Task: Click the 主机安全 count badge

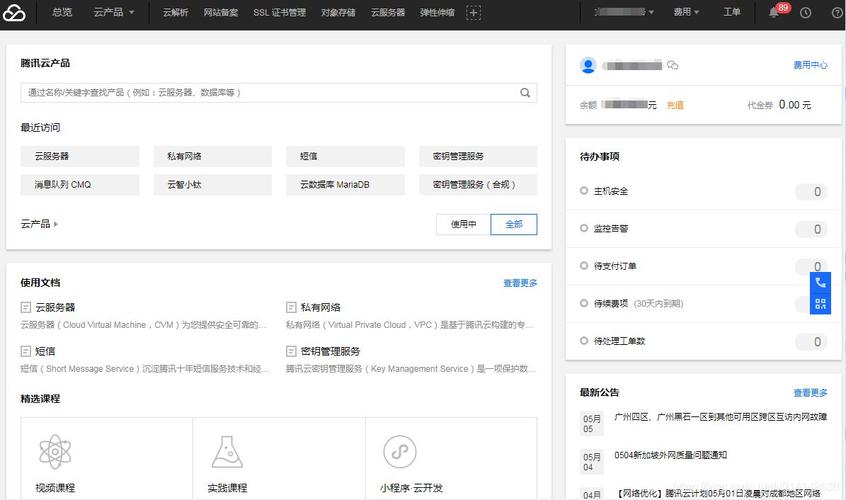Action: tap(811, 192)
